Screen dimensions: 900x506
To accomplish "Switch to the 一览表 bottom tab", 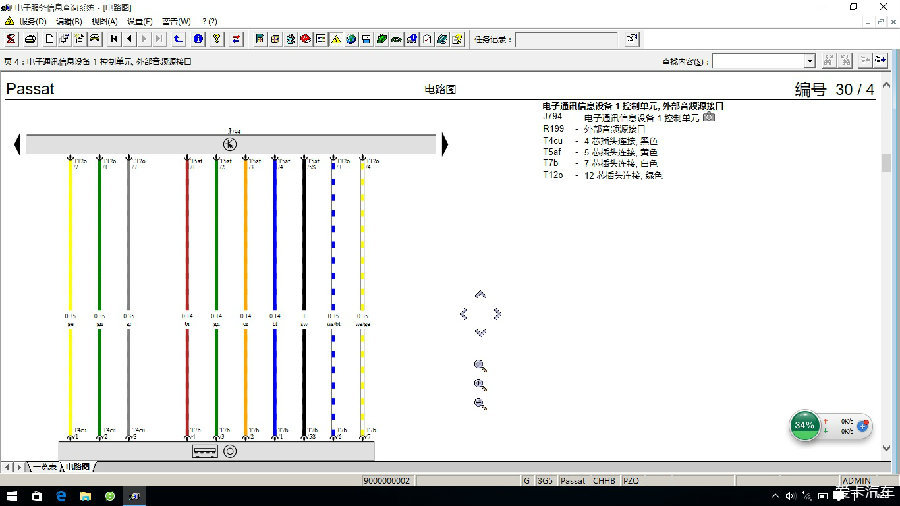I will tap(44, 467).
